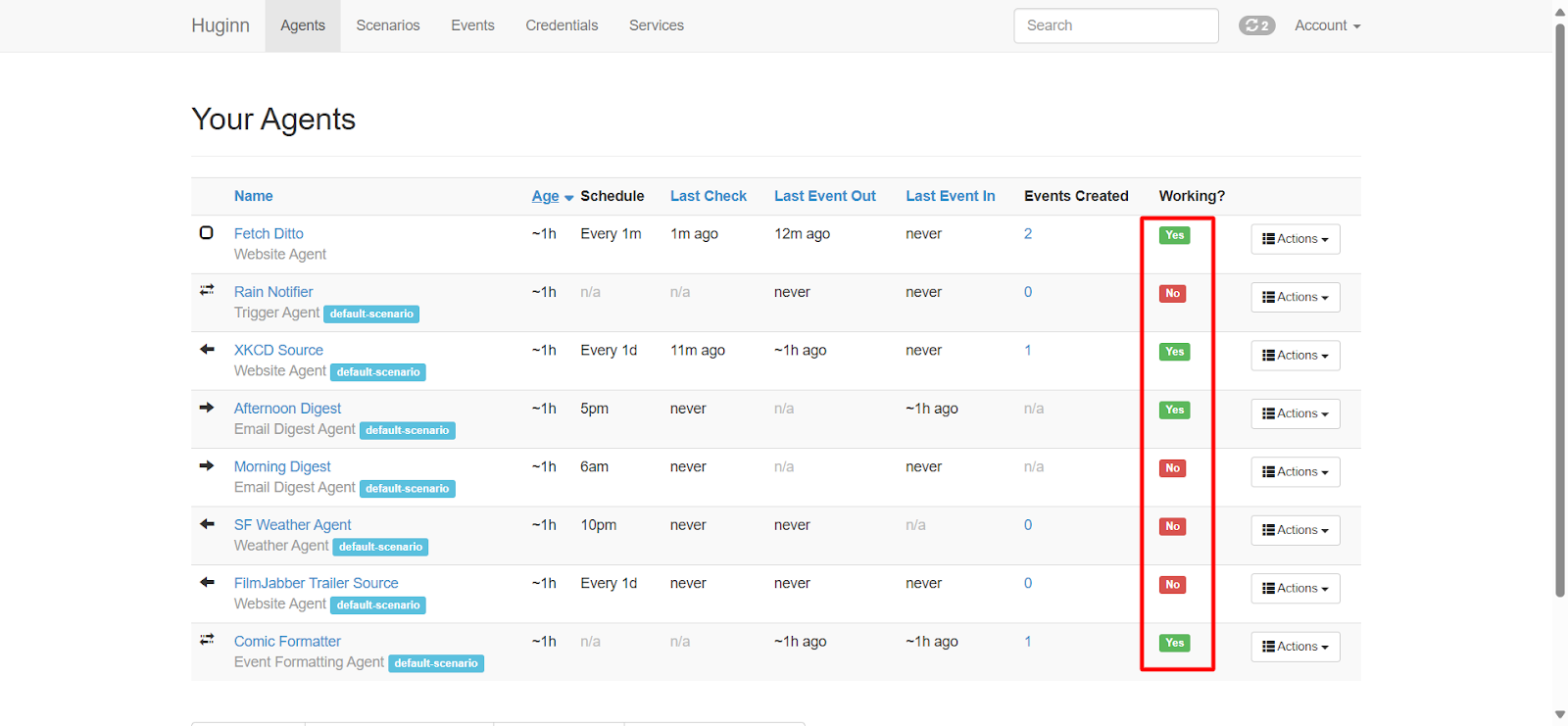
Task: Click the No badge for FilmJabber Trailer Source
Action: (1172, 585)
